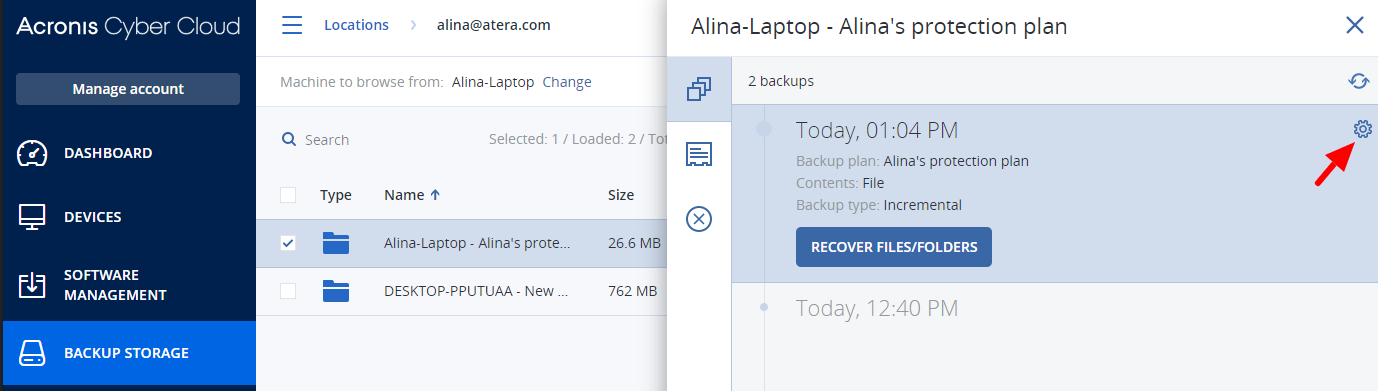This screenshot has height=391, width=1378.
Task: Click the delete circle-X icon
Action: click(x=699, y=218)
